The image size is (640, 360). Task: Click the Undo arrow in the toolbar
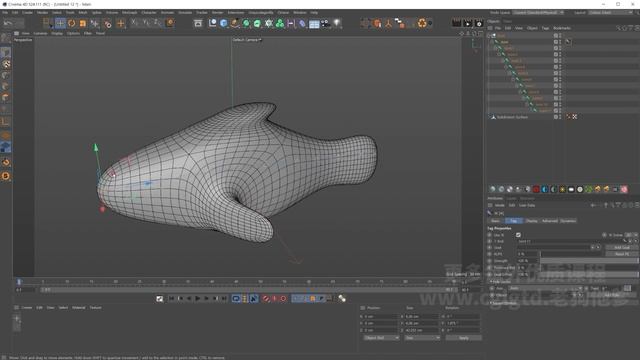[8, 23]
